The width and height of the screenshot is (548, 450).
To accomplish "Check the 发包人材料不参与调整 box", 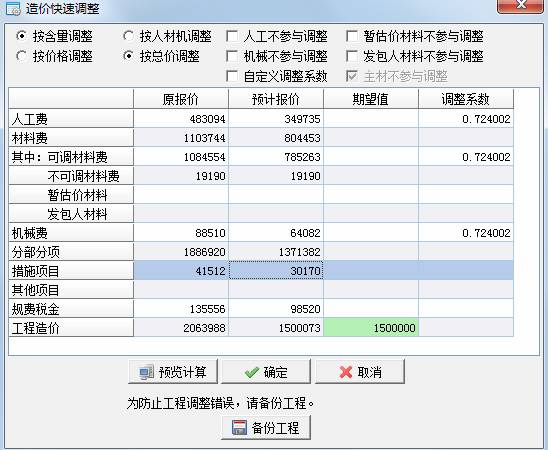I will click(x=352, y=56).
